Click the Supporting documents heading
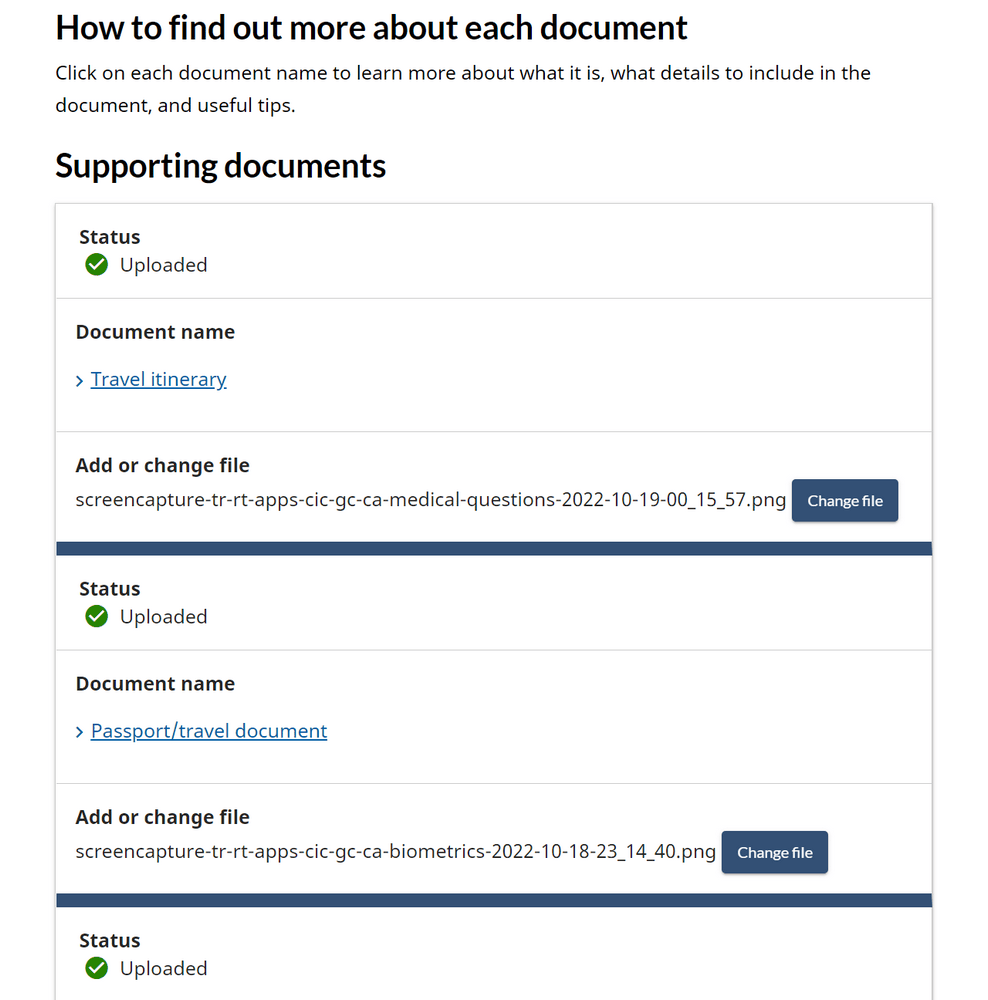The height and width of the screenshot is (1000, 988). pos(220,165)
